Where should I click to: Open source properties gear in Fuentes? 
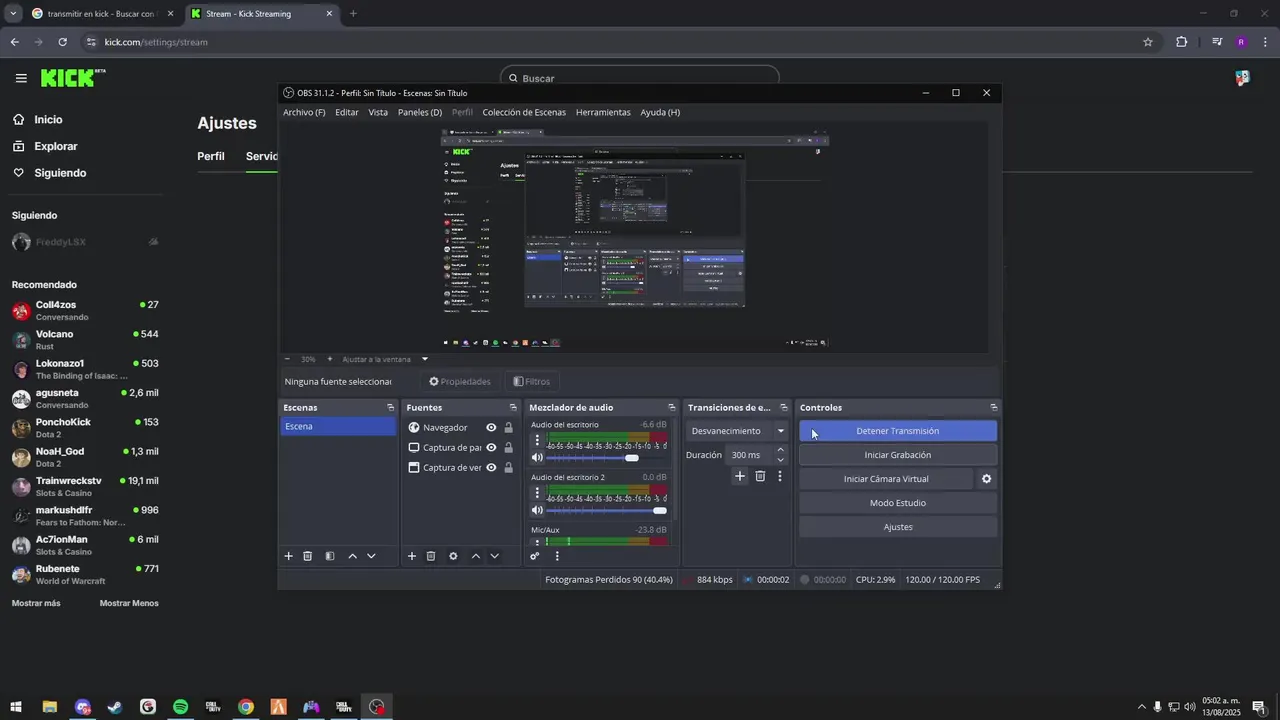pos(453,556)
